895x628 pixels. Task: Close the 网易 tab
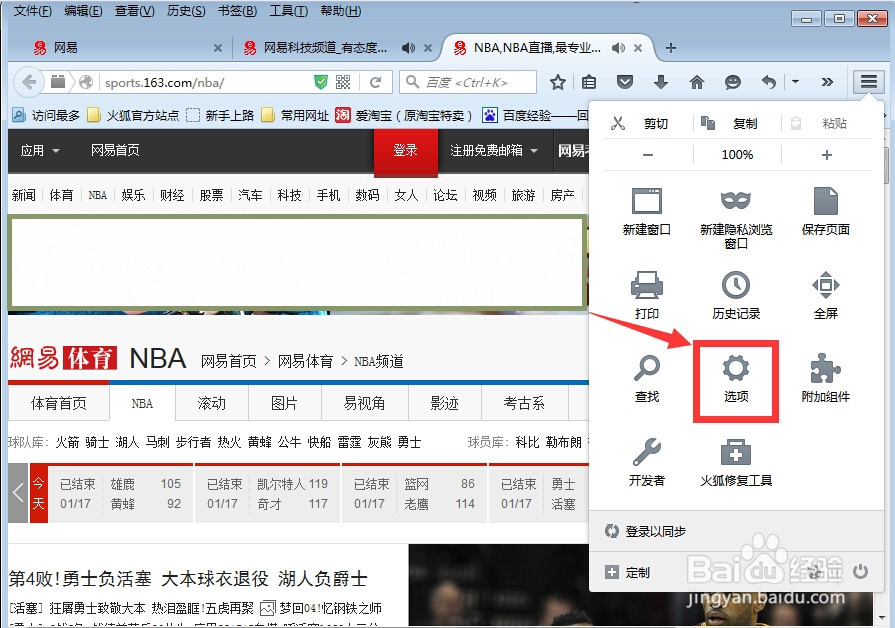[217, 48]
